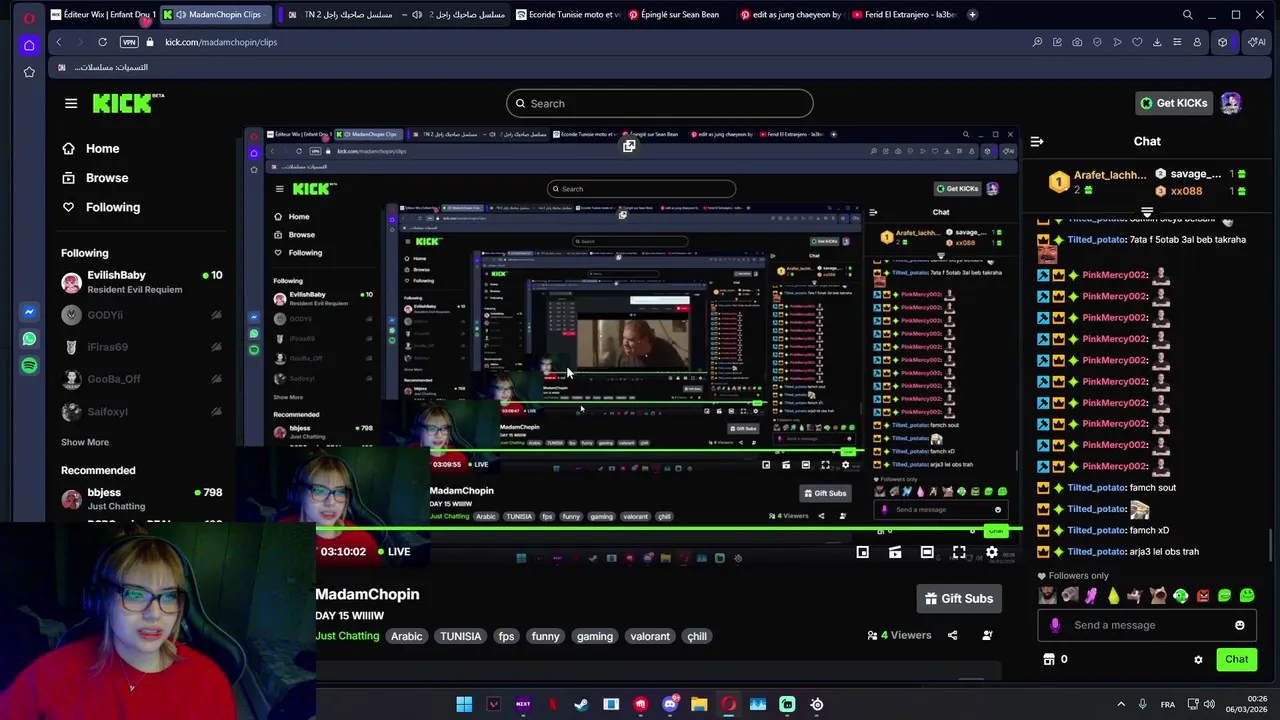The width and height of the screenshot is (1280, 720).
Task: Open Steam from the taskbar
Action: tap(581, 705)
